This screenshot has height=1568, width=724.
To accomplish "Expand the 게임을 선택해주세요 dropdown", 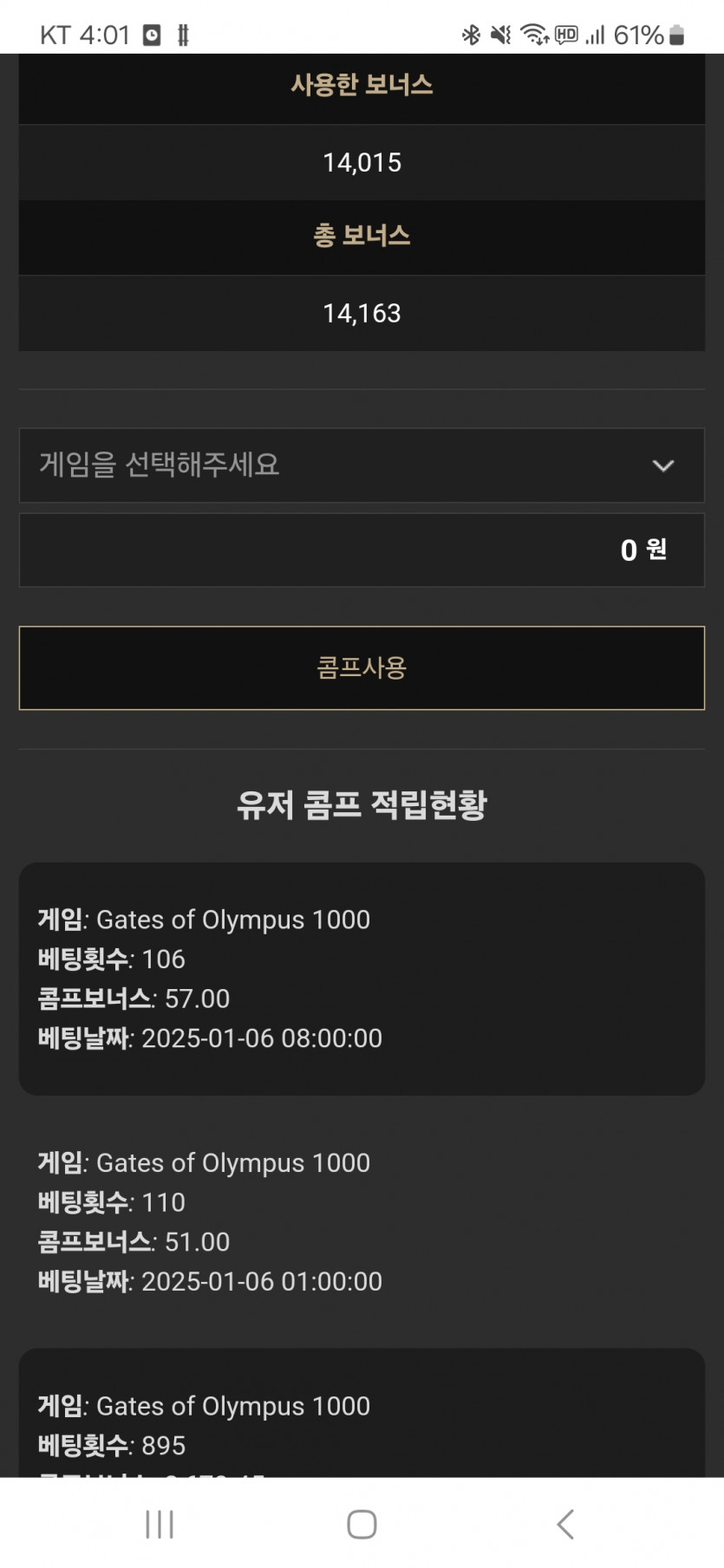I will point(362,465).
